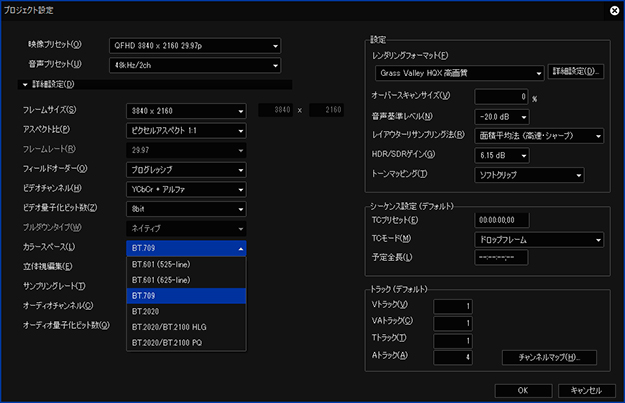
Task: Collapse the 詳細設定 section
Action: coord(25,85)
